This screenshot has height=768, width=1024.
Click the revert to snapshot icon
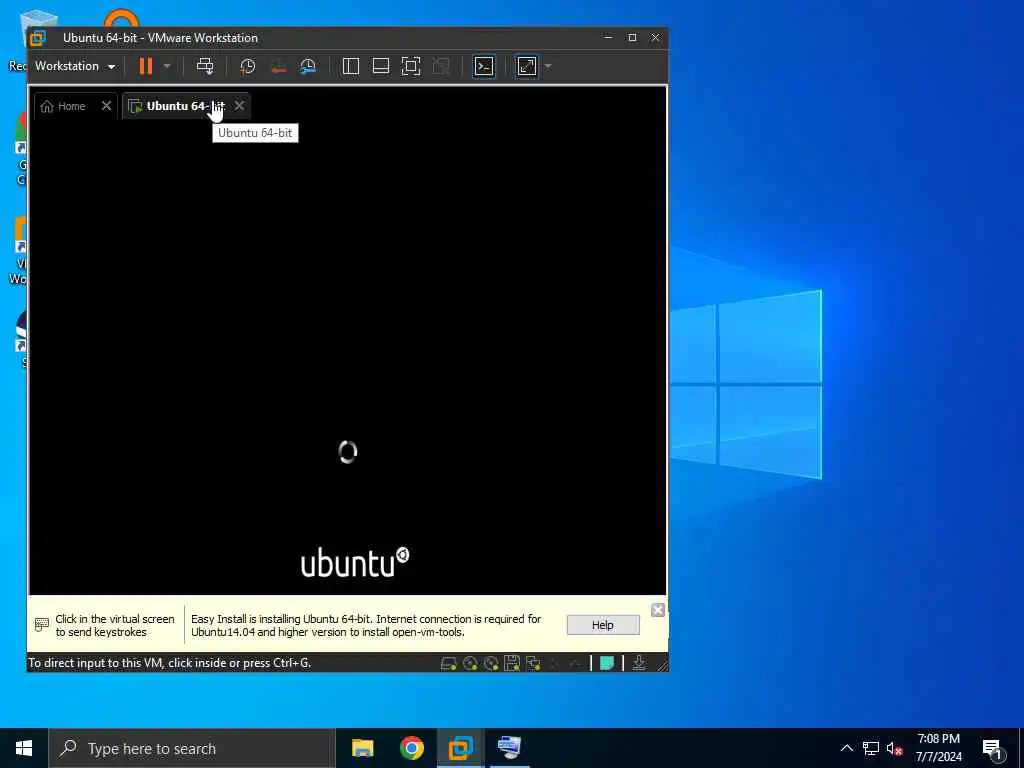[x=278, y=66]
